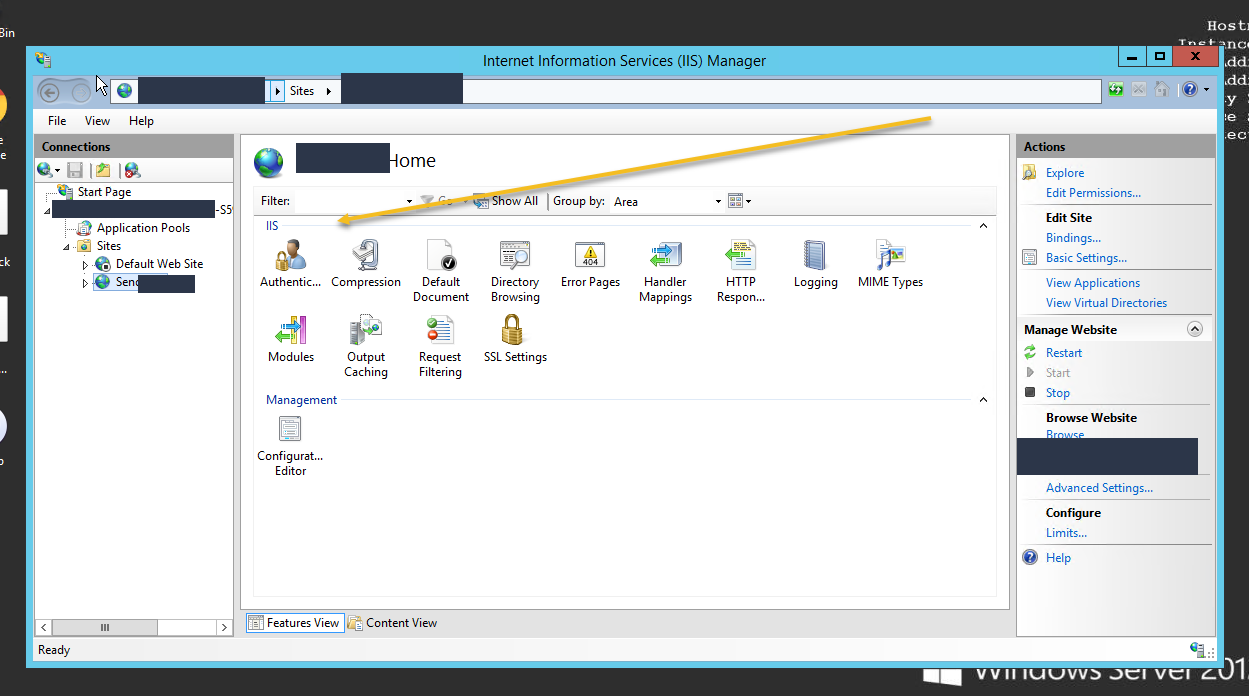Click into the Filter text field
The image size is (1249, 696).
(348, 202)
